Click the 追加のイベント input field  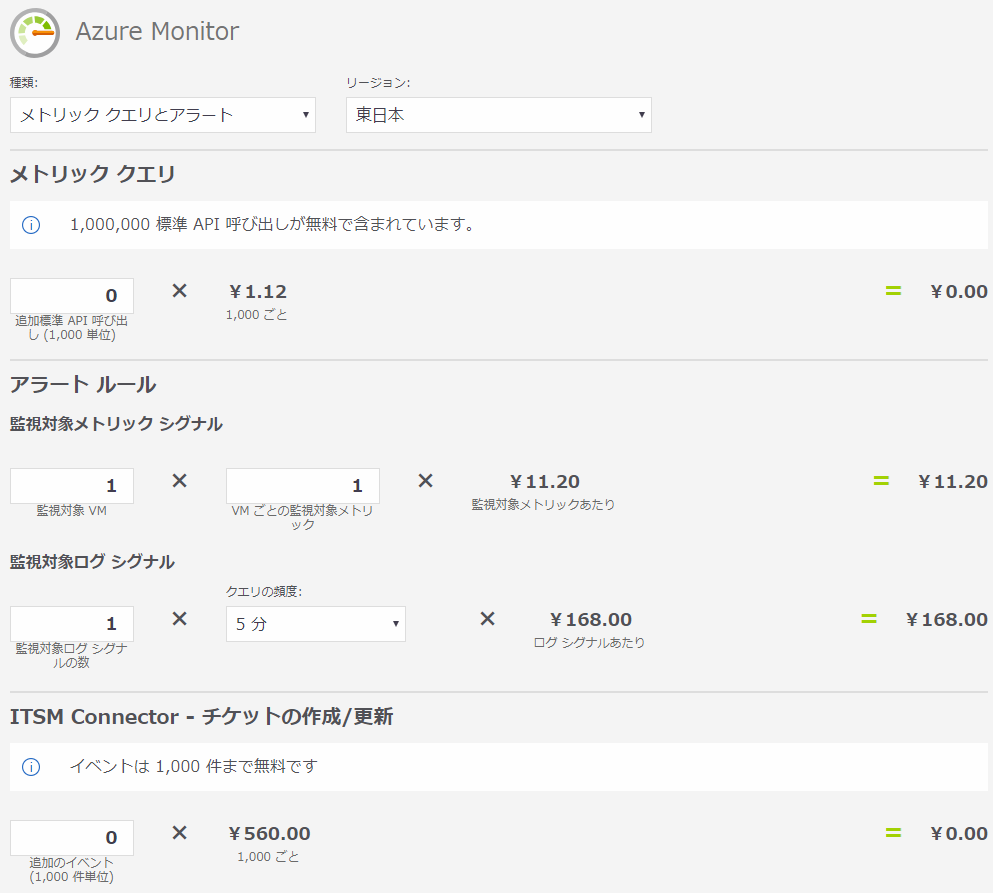pos(71,837)
